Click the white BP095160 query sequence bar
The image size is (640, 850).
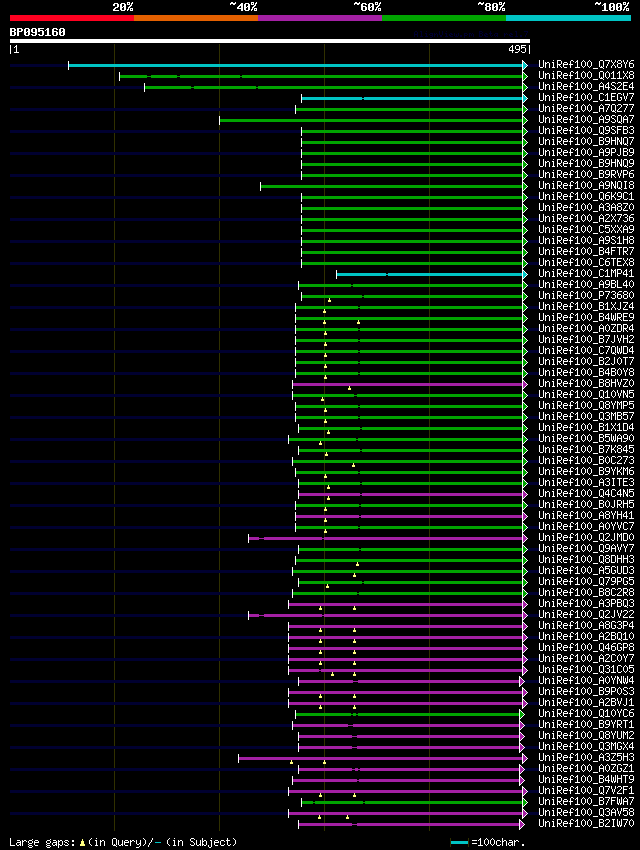tap(269, 41)
